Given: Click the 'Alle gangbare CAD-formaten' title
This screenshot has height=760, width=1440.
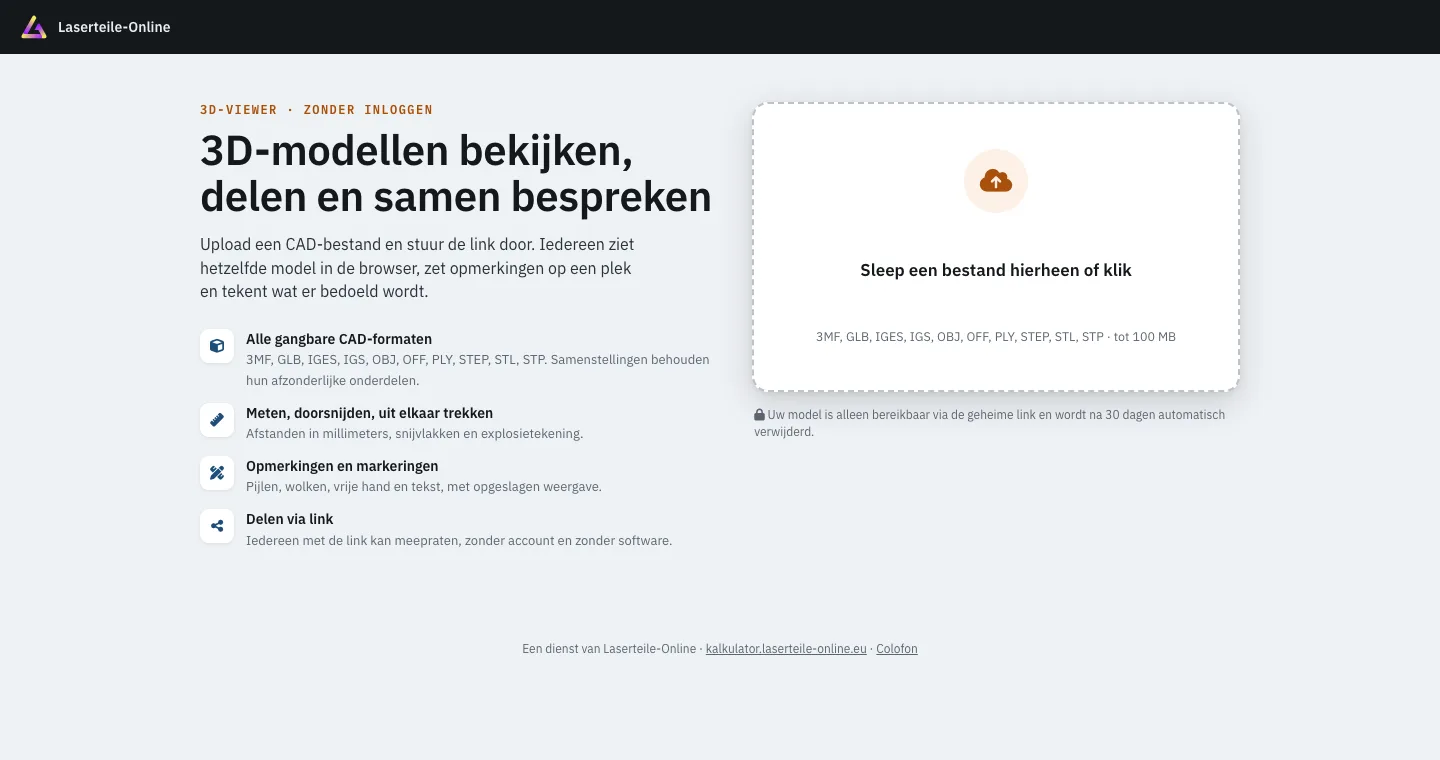Looking at the screenshot, I should click(x=339, y=339).
